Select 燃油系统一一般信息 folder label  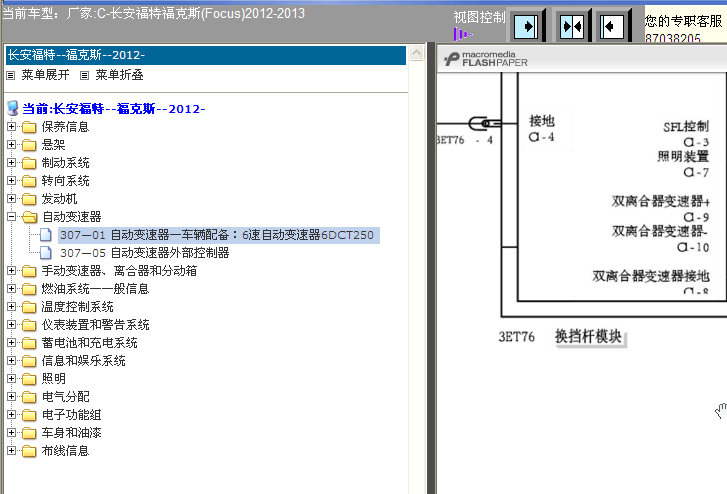pos(95,289)
